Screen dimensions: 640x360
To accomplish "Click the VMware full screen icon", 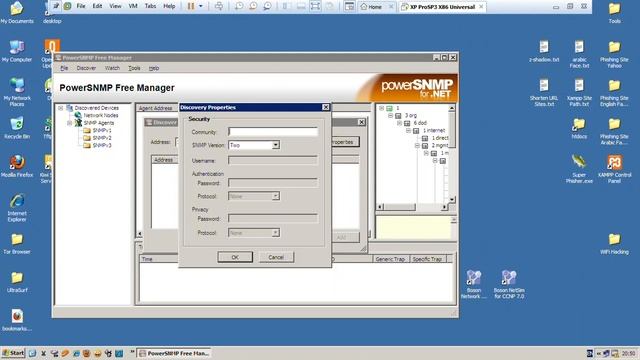I will click(x=315, y=6).
